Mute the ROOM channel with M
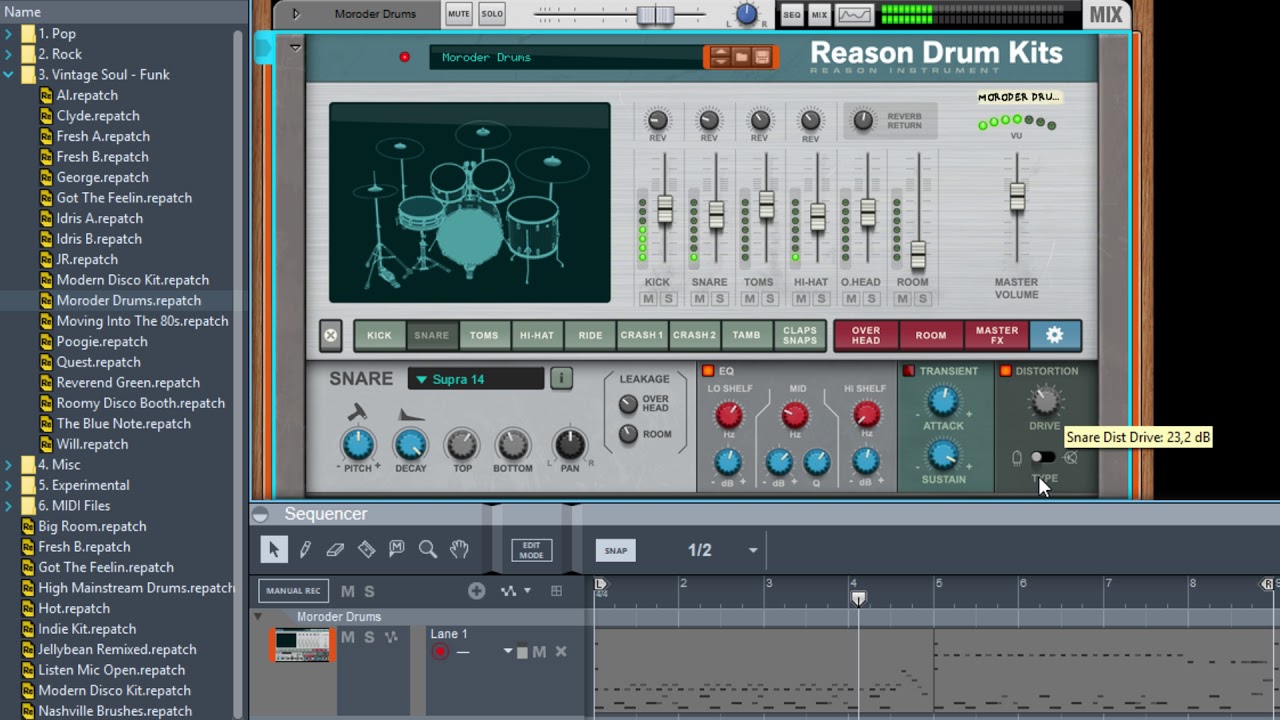The height and width of the screenshot is (720, 1280). 903,299
